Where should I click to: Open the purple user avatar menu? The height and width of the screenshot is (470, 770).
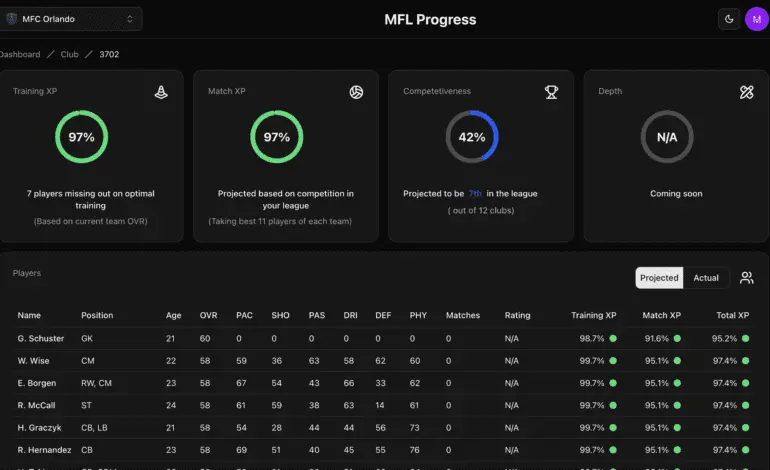coord(757,19)
